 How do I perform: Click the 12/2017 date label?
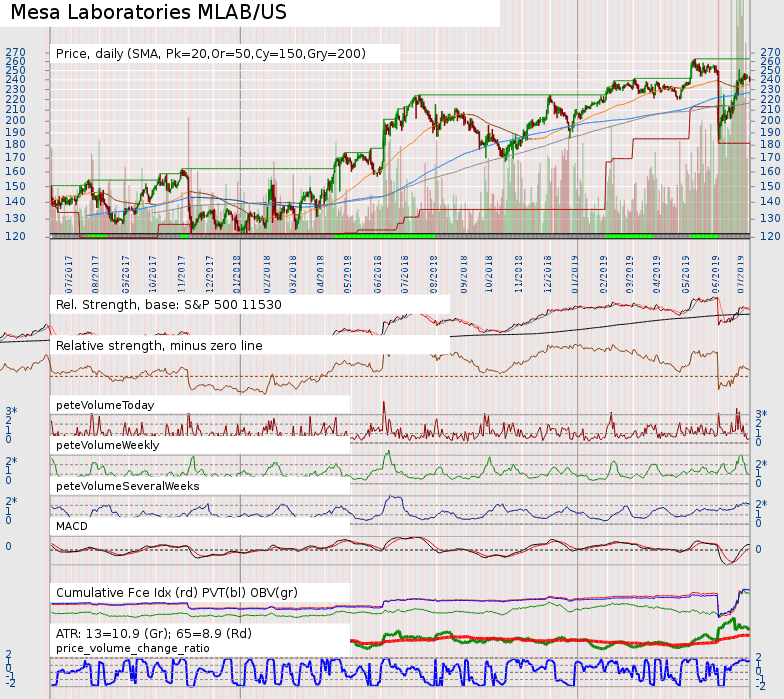(x=209, y=274)
